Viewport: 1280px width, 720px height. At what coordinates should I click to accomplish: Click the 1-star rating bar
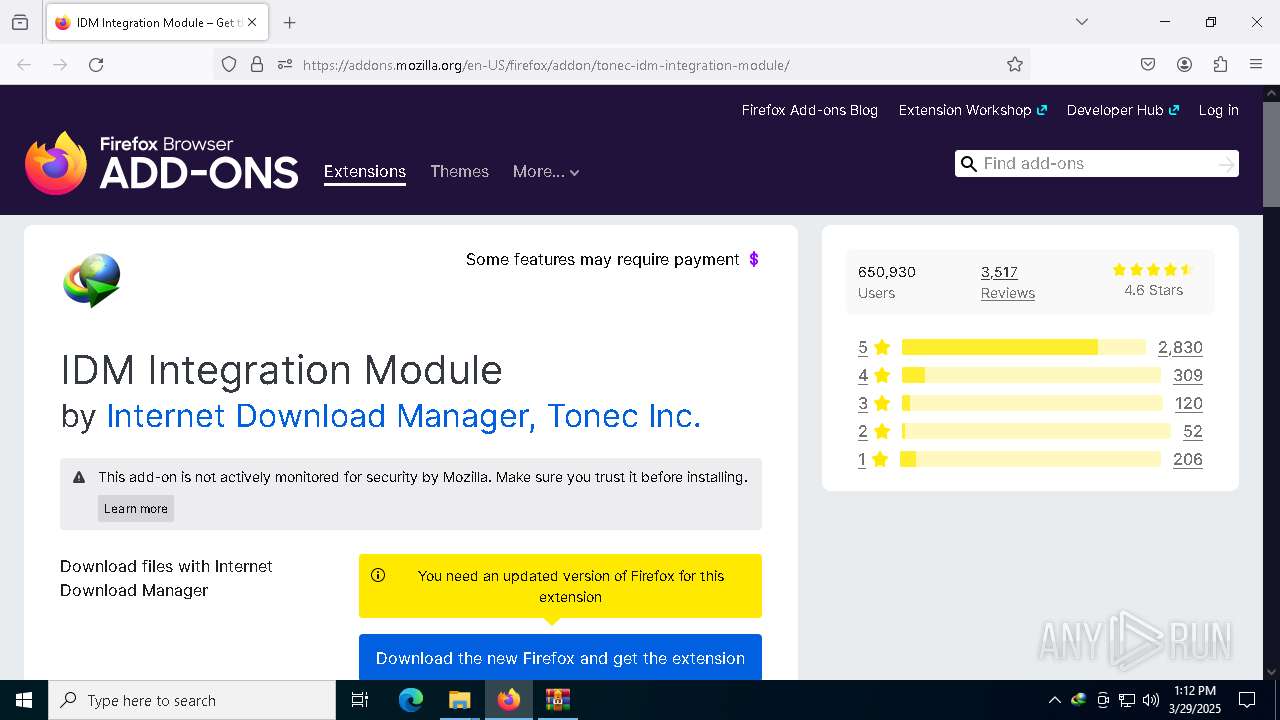coord(1031,459)
